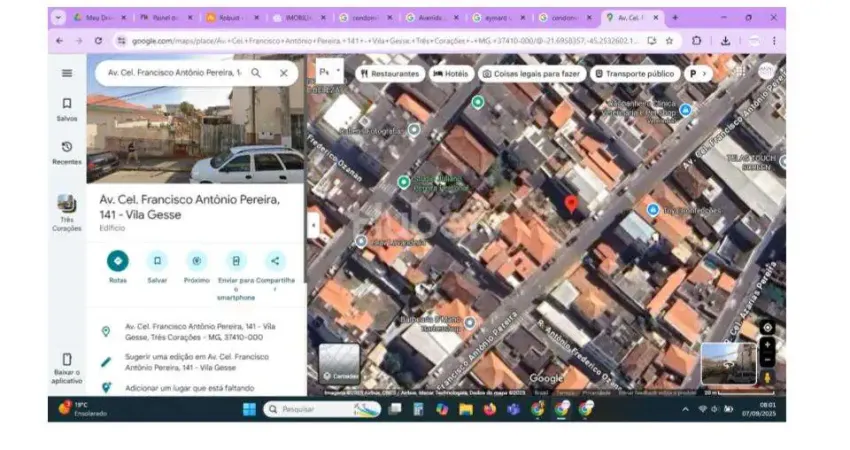Open the Google Maps hamburger menu
Viewport: 850px width, 450px height.
pyautogui.click(x=67, y=73)
